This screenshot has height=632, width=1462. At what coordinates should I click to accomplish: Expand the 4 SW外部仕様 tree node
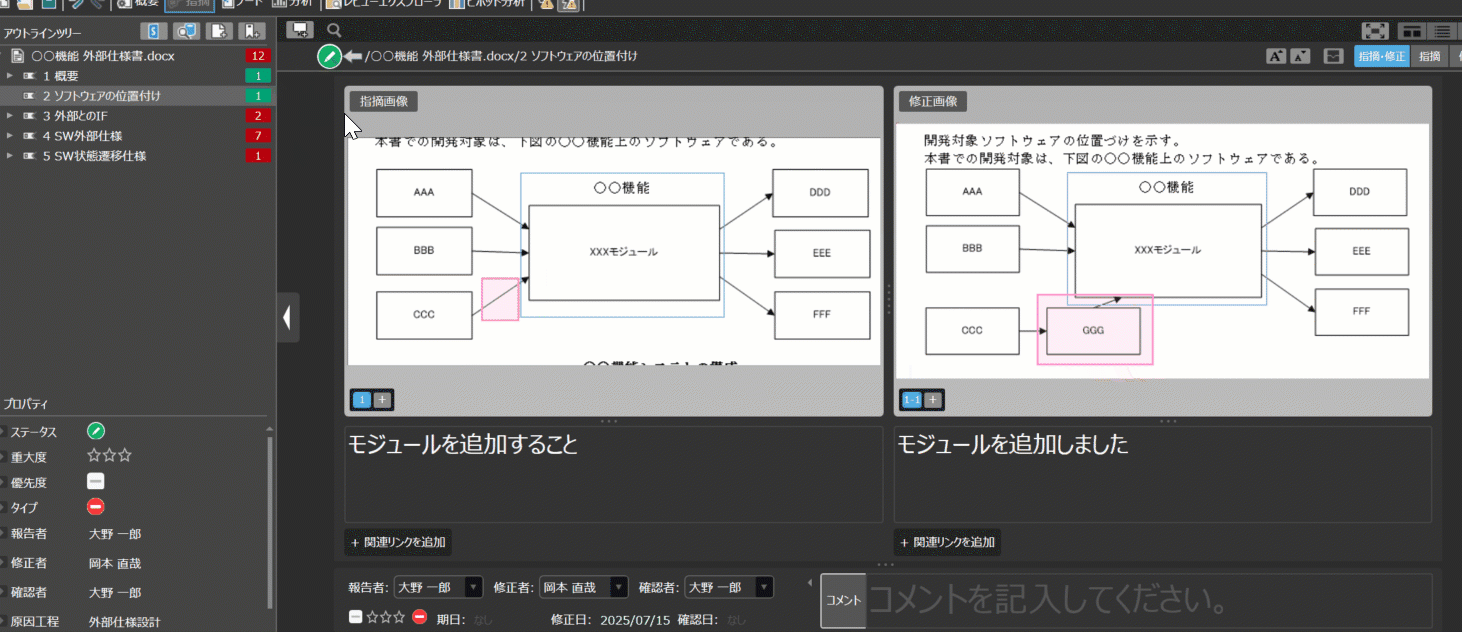point(10,136)
